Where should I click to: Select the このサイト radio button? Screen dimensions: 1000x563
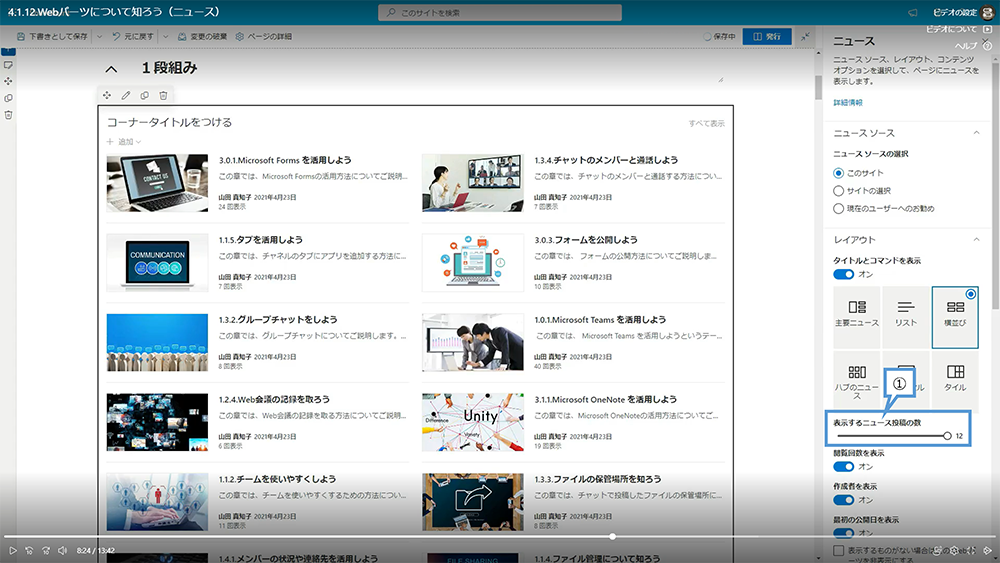839,173
